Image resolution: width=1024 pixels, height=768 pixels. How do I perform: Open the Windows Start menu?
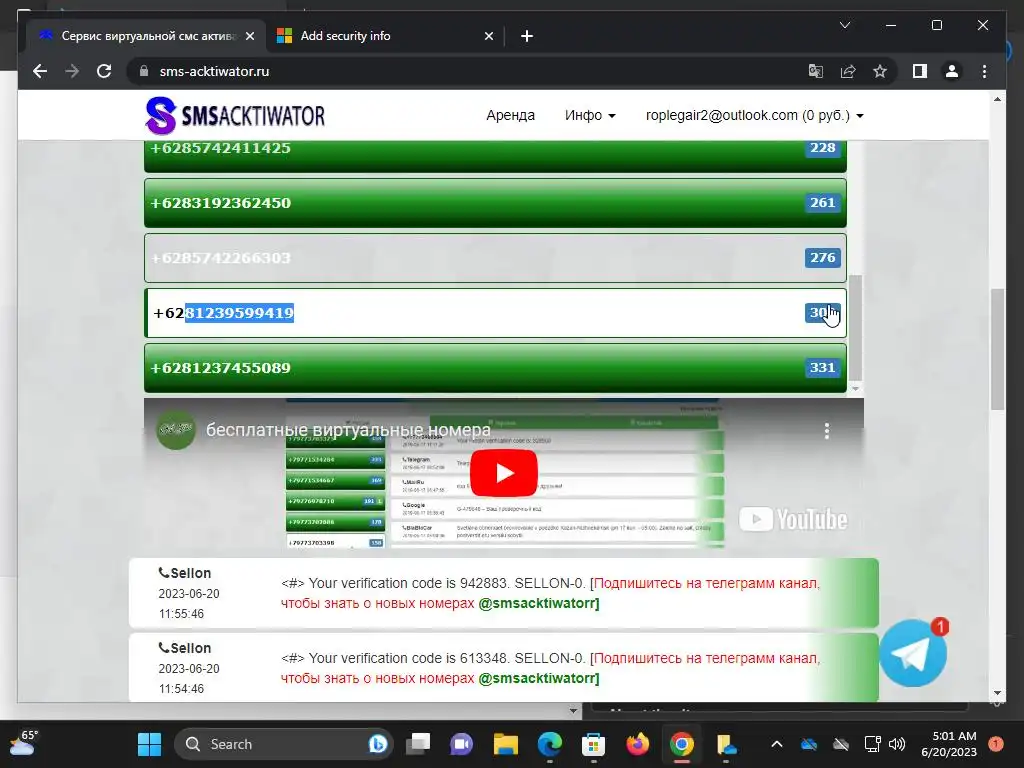point(150,744)
